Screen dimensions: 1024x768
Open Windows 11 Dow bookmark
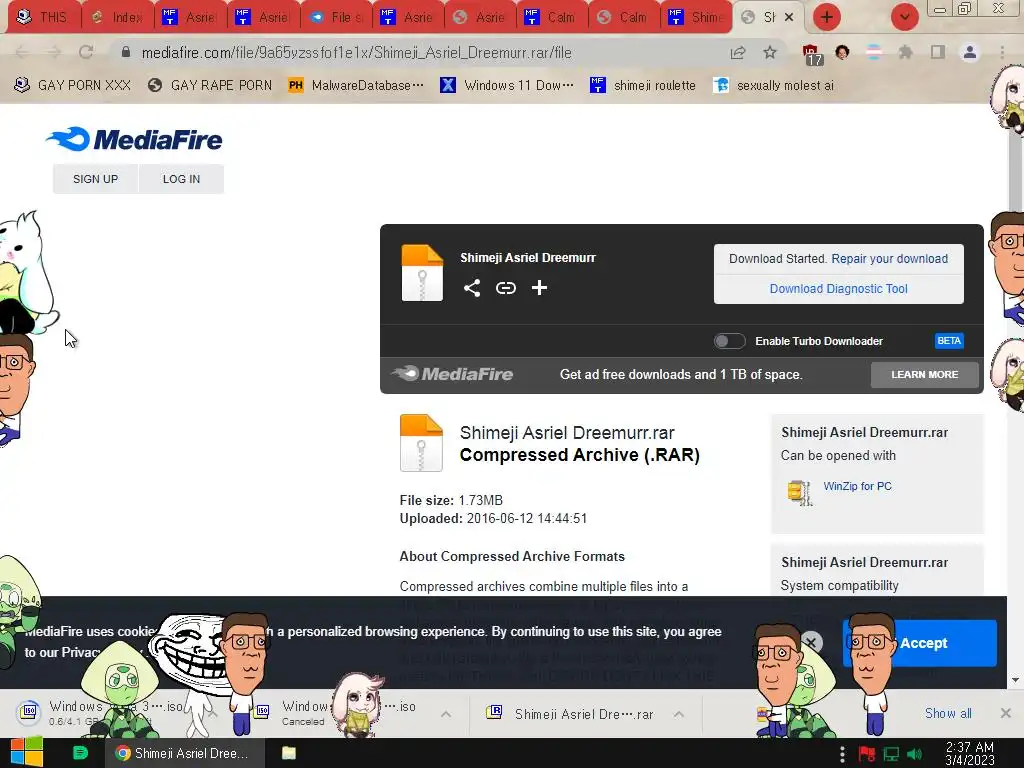(x=507, y=86)
